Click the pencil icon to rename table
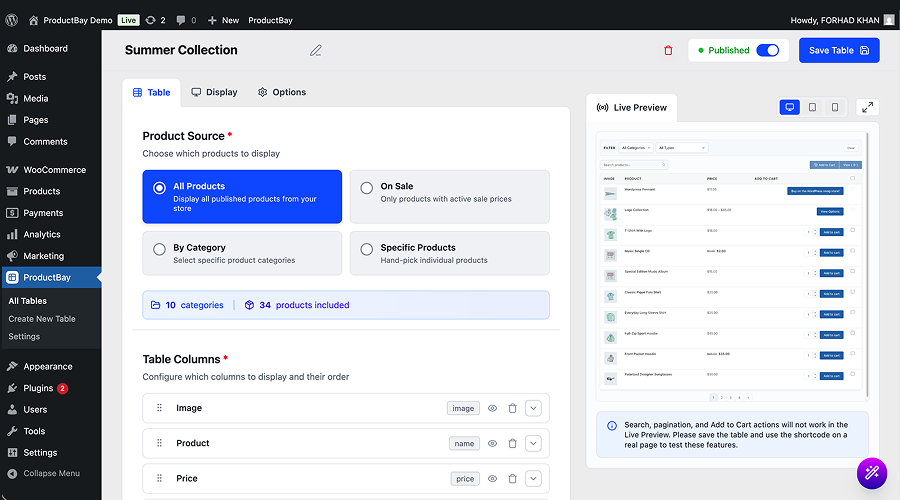Screen dimensions: 900x500 pos(316,50)
